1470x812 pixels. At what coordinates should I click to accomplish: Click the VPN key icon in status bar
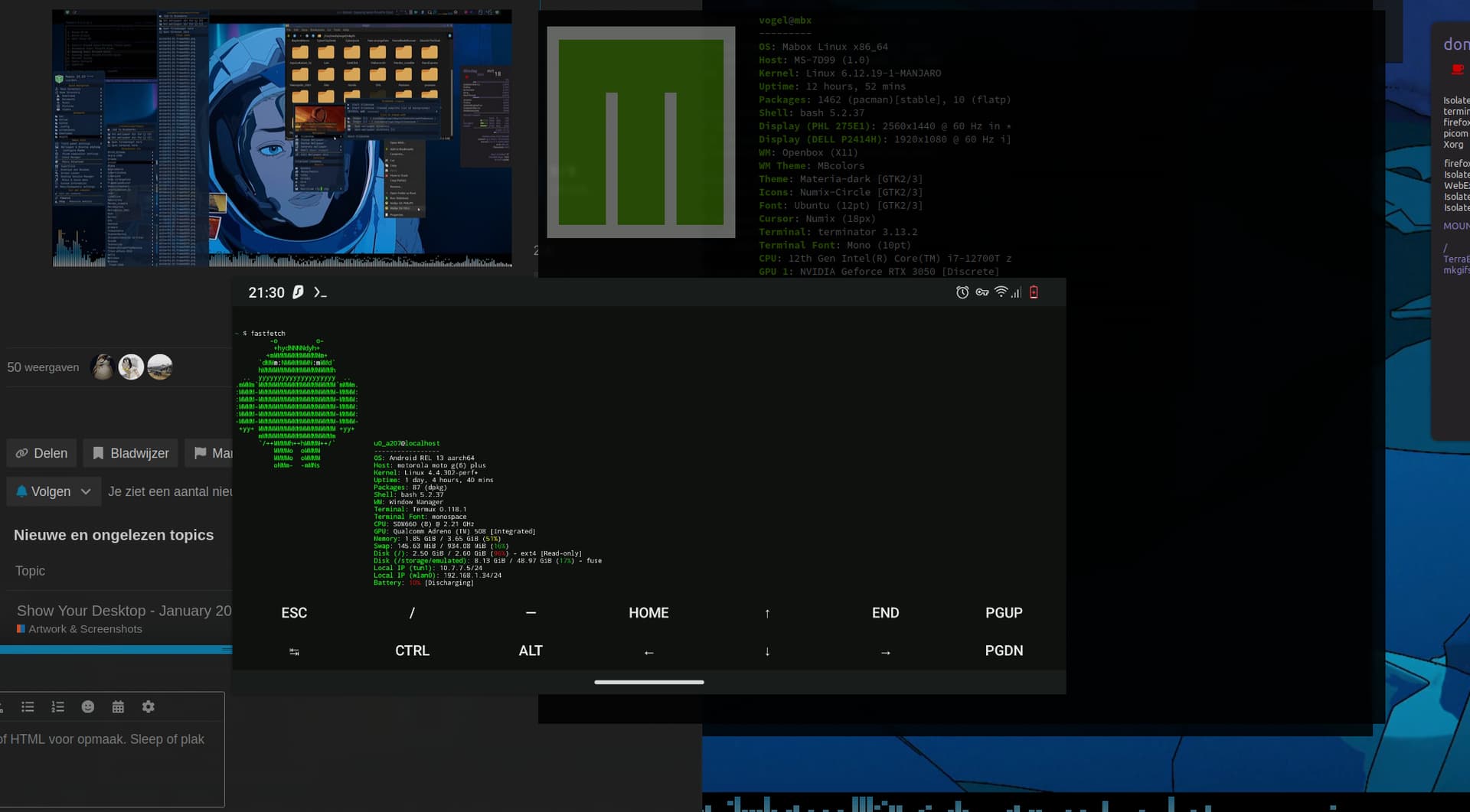(982, 292)
